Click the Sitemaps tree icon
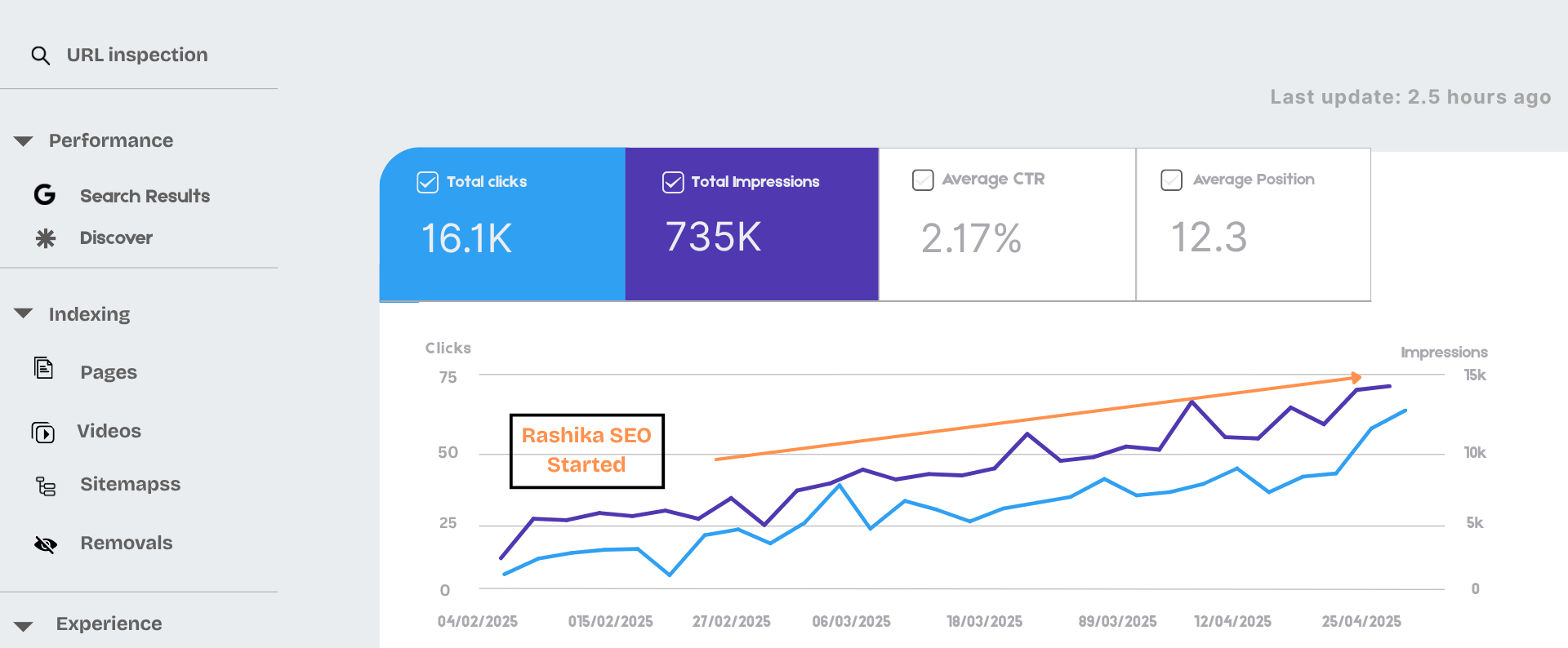1568x648 pixels. tap(46, 486)
